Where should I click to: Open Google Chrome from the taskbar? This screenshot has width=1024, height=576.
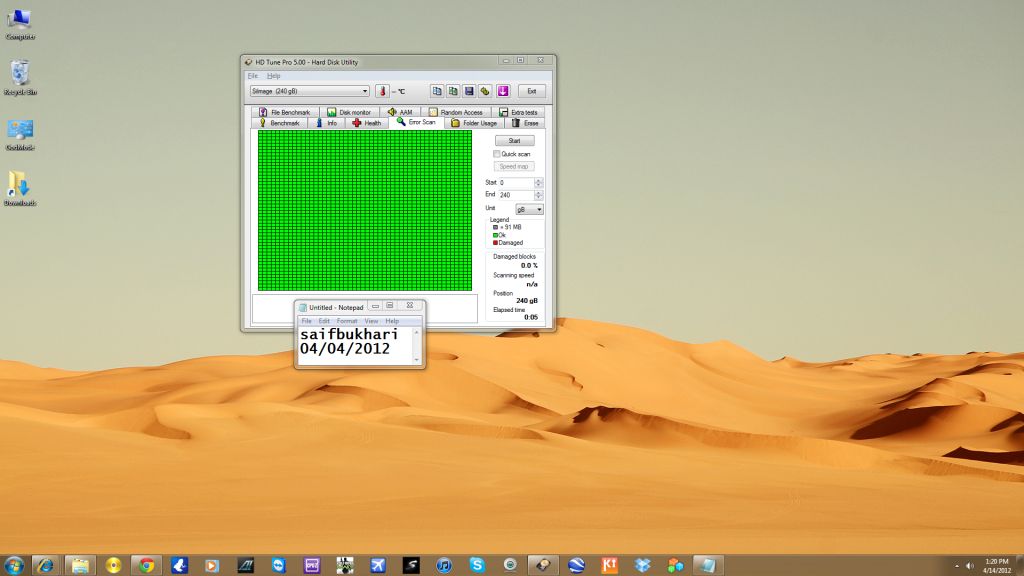click(146, 565)
